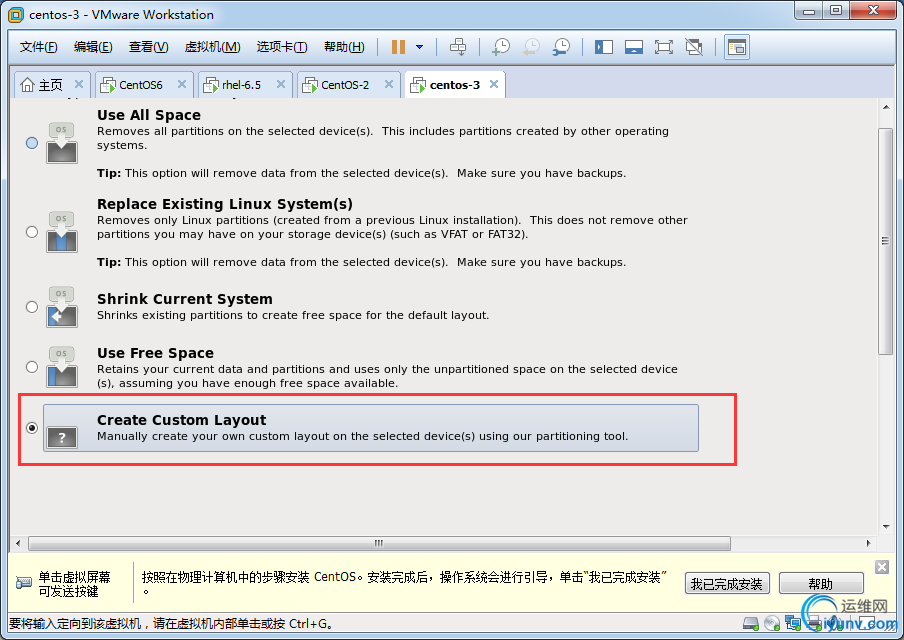Click the Create Custom Layout heading
Image resolution: width=904 pixels, height=640 pixels.
coord(182,420)
